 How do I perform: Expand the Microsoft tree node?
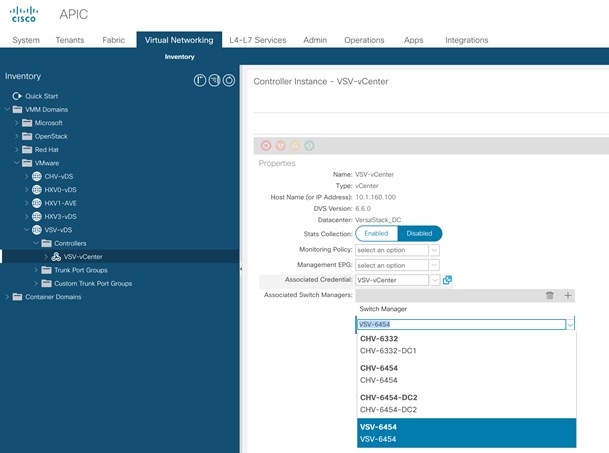coord(16,123)
